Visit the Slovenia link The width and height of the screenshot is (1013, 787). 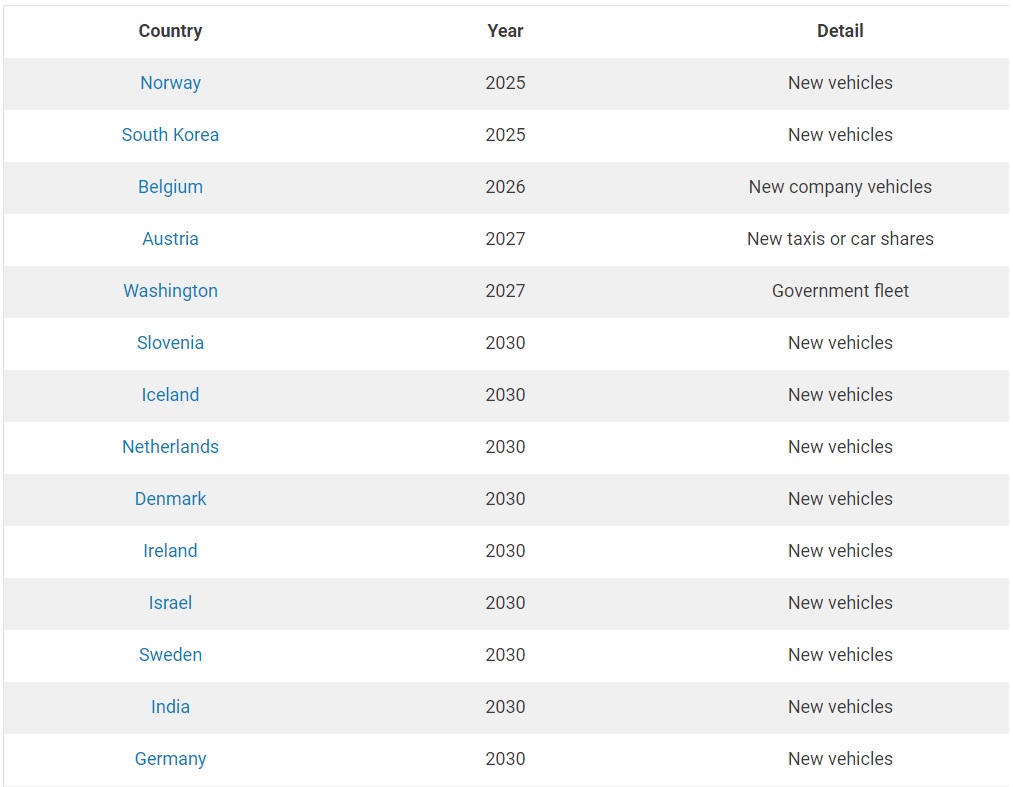(x=170, y=343)
